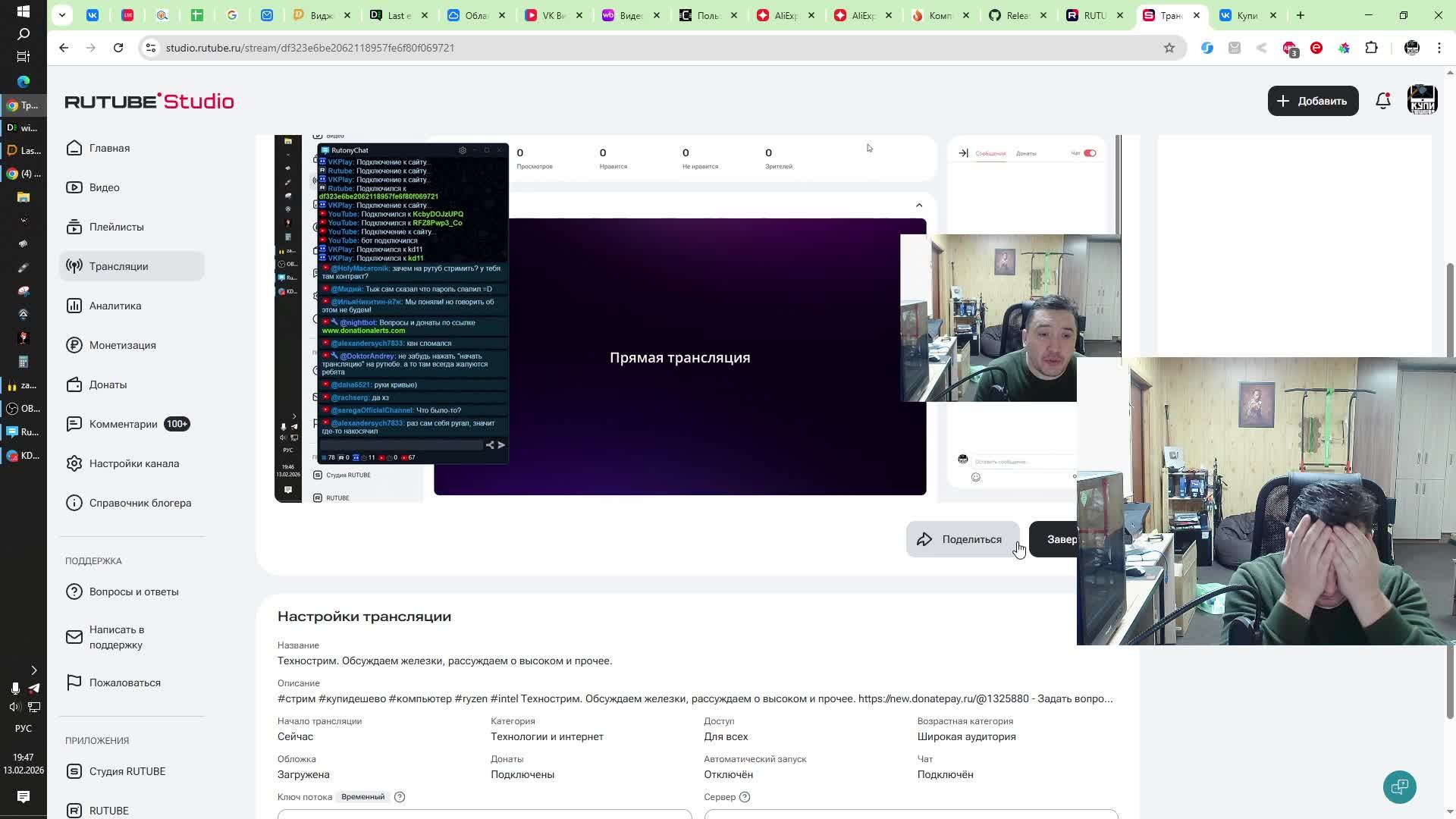Viewport: 1456px width, 819px height.
Task: Open Комментарии with 100+ badge
Action: [124, 424]
